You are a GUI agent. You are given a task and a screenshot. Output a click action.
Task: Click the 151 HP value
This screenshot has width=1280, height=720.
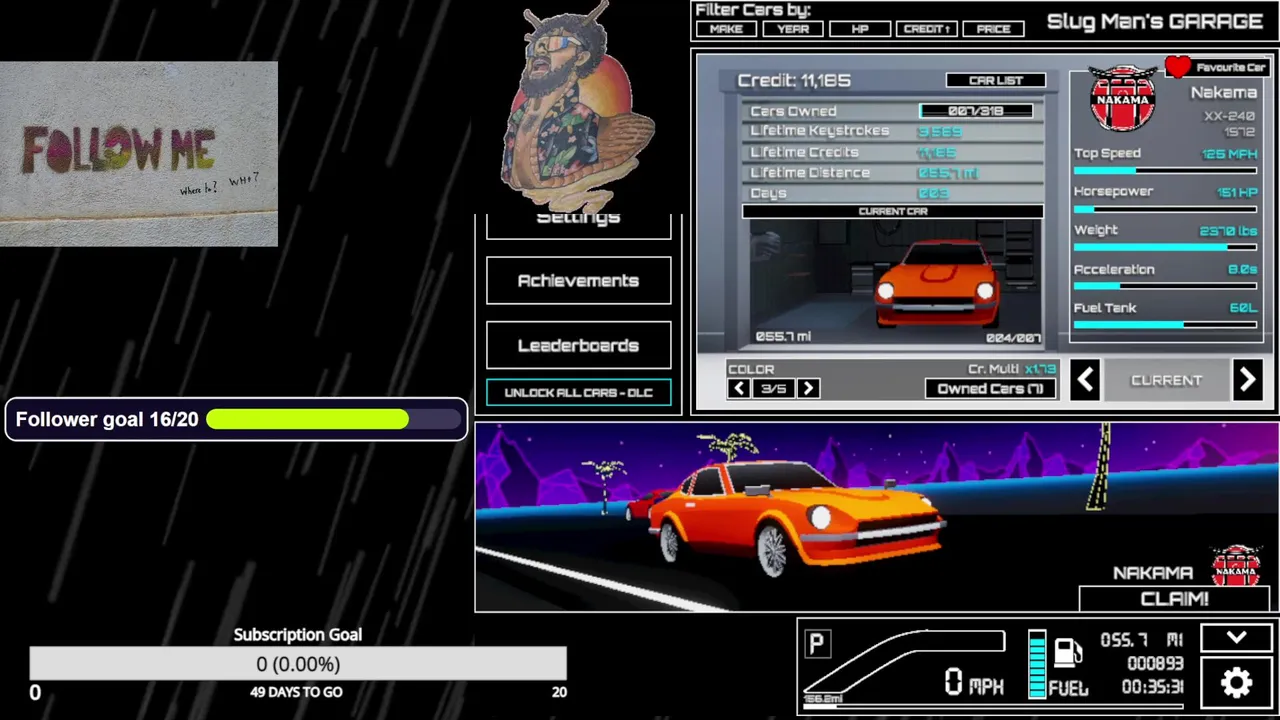tap(1237, 192)
